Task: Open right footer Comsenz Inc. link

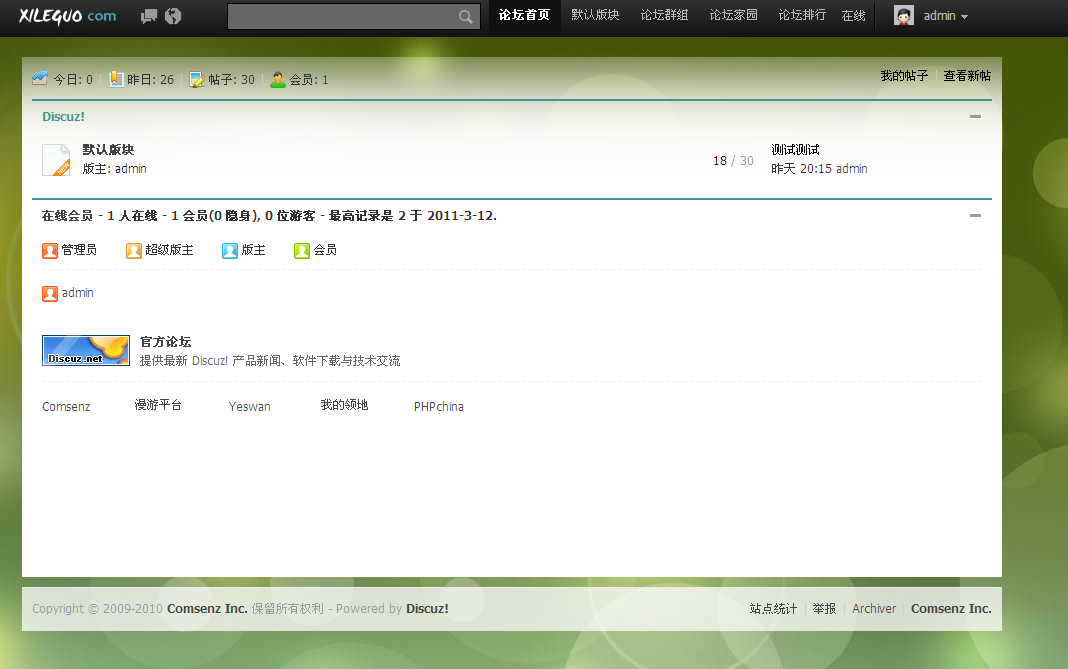Action: click(x=952, y=608)
